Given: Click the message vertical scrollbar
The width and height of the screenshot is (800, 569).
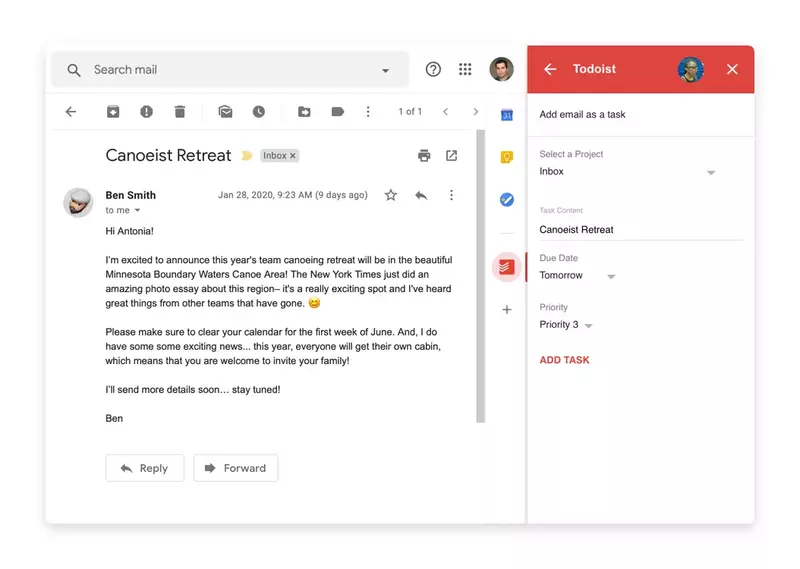Looking at the screenshot, I should [x=481, y=276].
